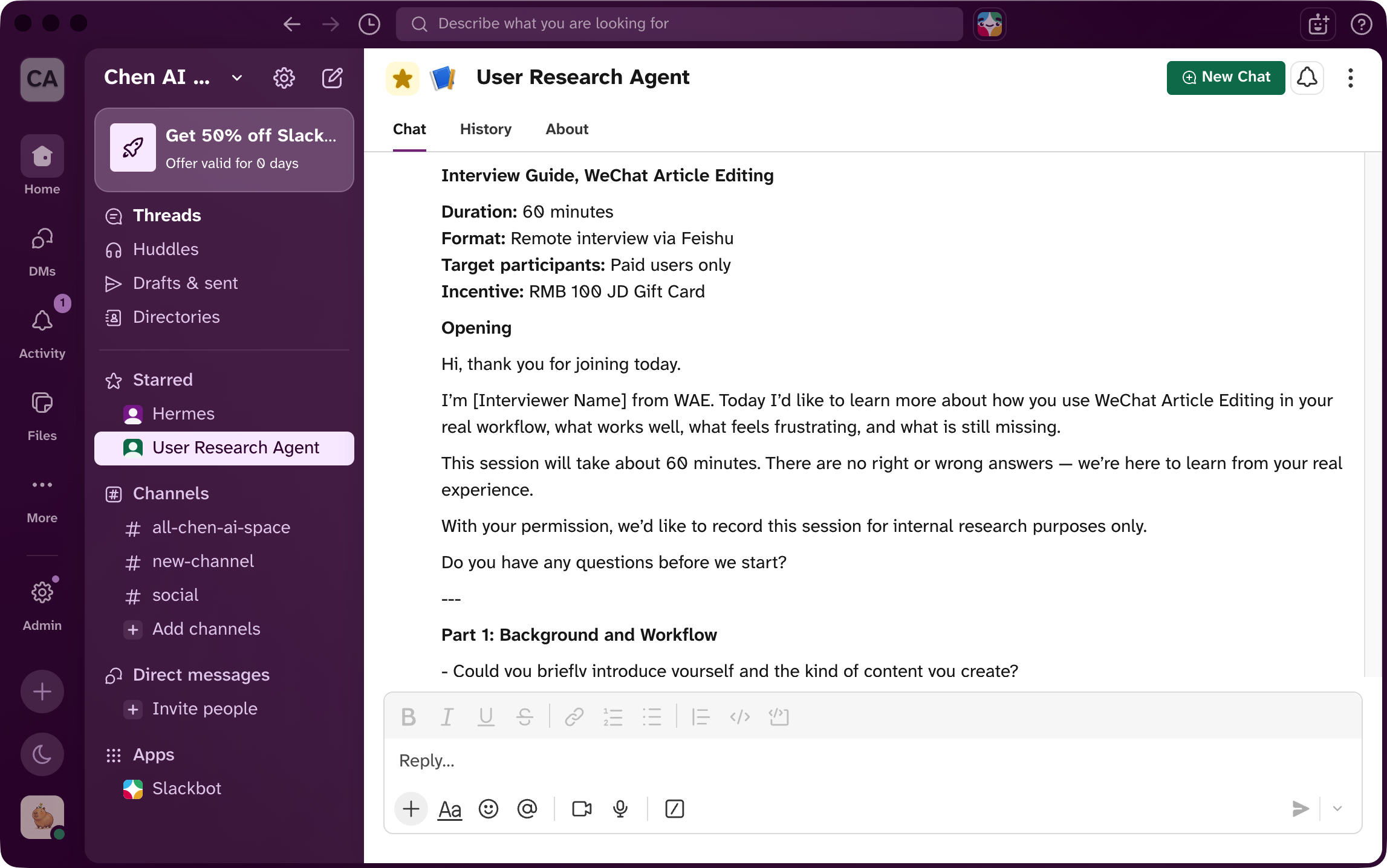
Task: Go back with the left arrow
Action: (292, 24)
